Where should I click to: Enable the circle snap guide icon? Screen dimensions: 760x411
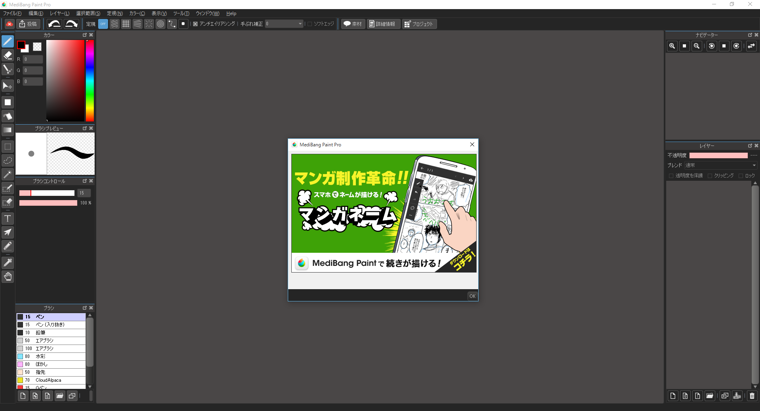coord(160,24)
